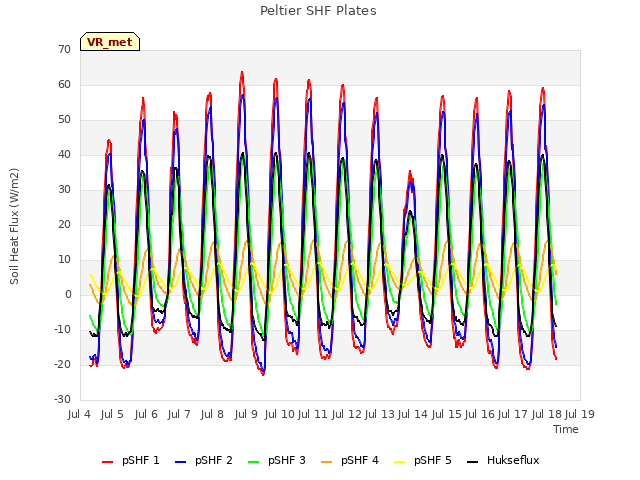The height and width of the screenshot is (480, 640).
Task: Click the red pSHF 1 legend swatch
Action: click(x=107, y=462)
